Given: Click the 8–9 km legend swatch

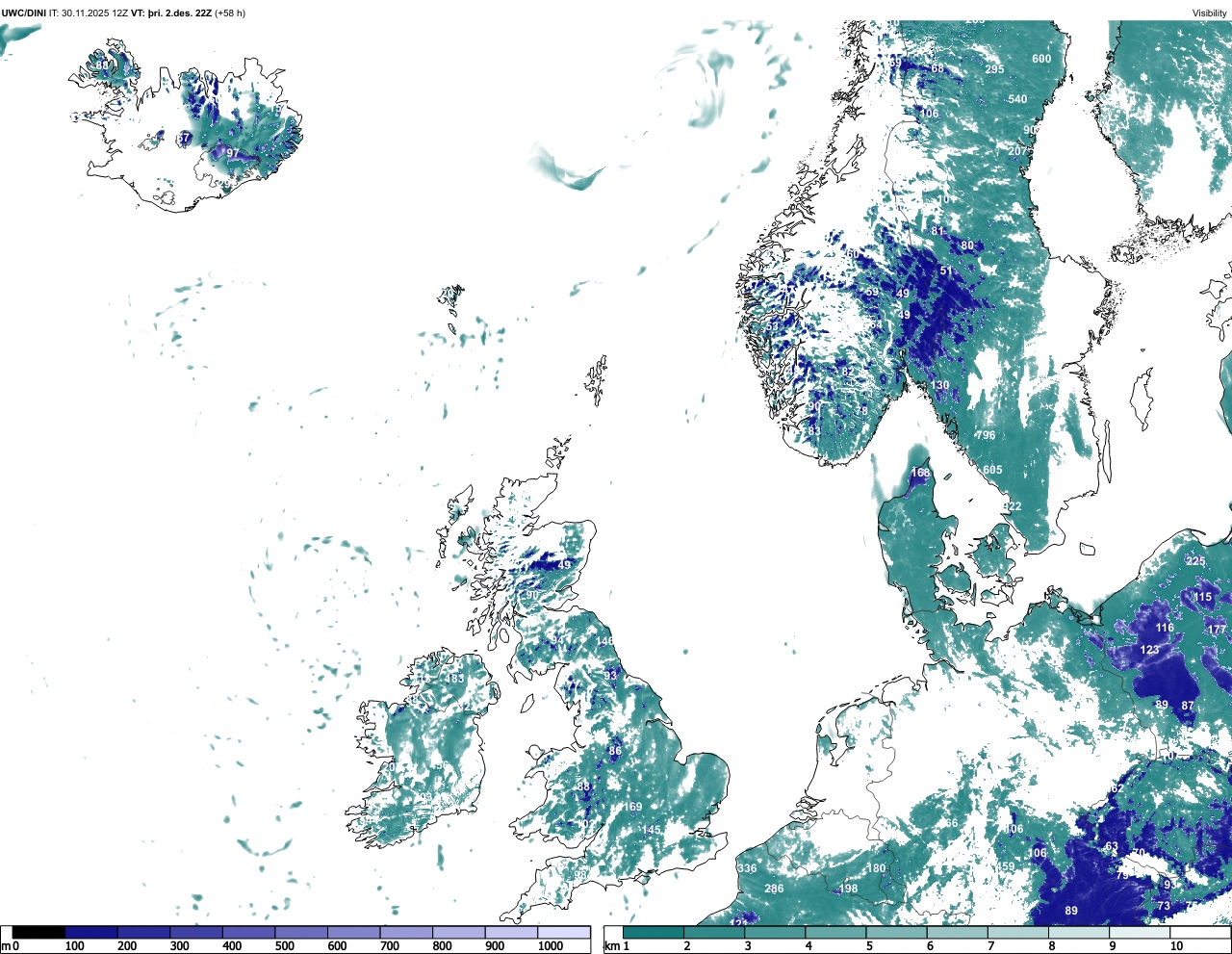Looking at the screenshot, I should click(x=1078, y=932).
